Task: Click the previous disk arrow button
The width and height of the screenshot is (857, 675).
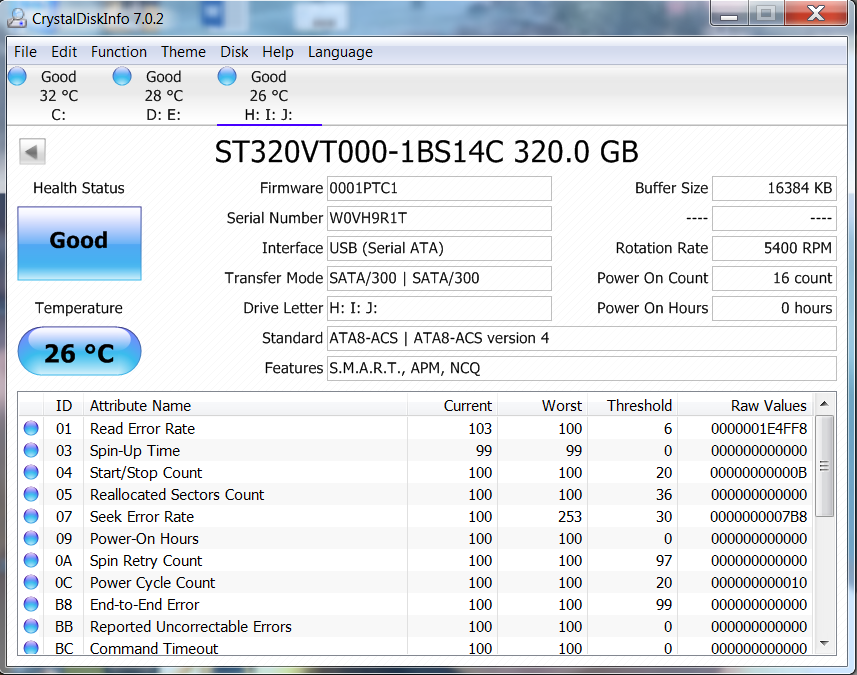Action: (x=32, y=151)
